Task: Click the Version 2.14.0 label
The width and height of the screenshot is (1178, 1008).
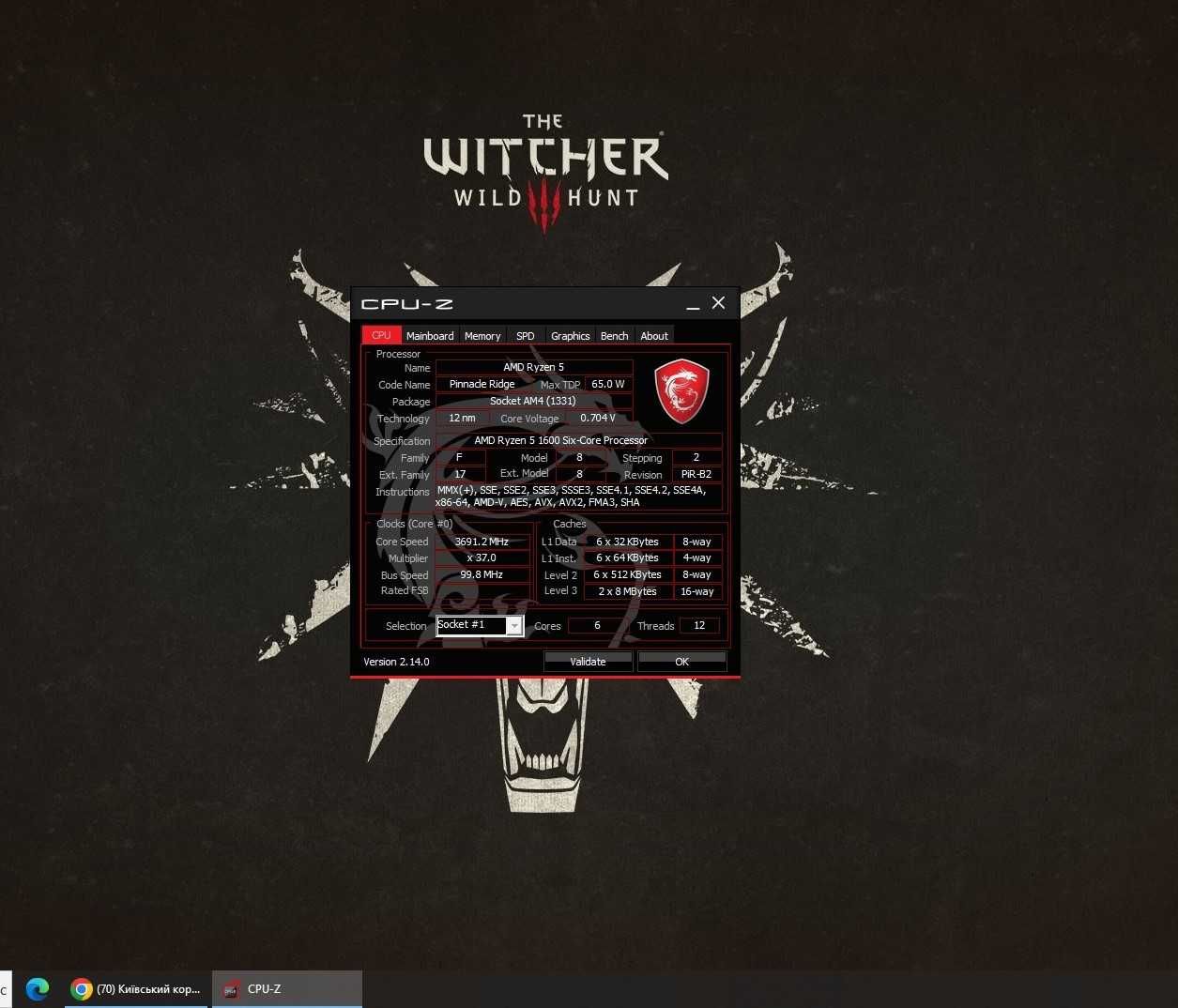Action: [x=396, y=662]
